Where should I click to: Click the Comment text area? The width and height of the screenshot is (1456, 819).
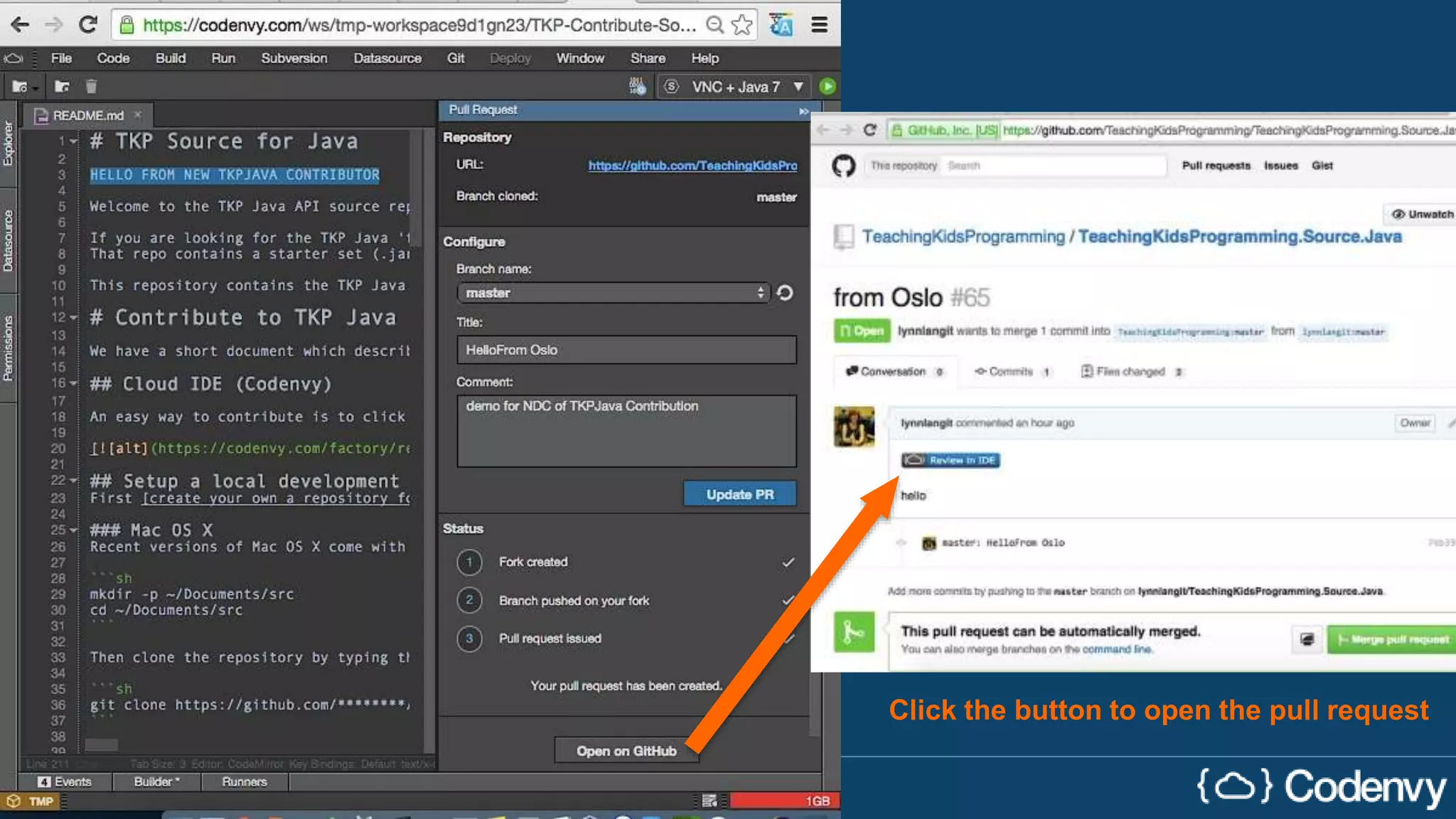click(626, 431)
